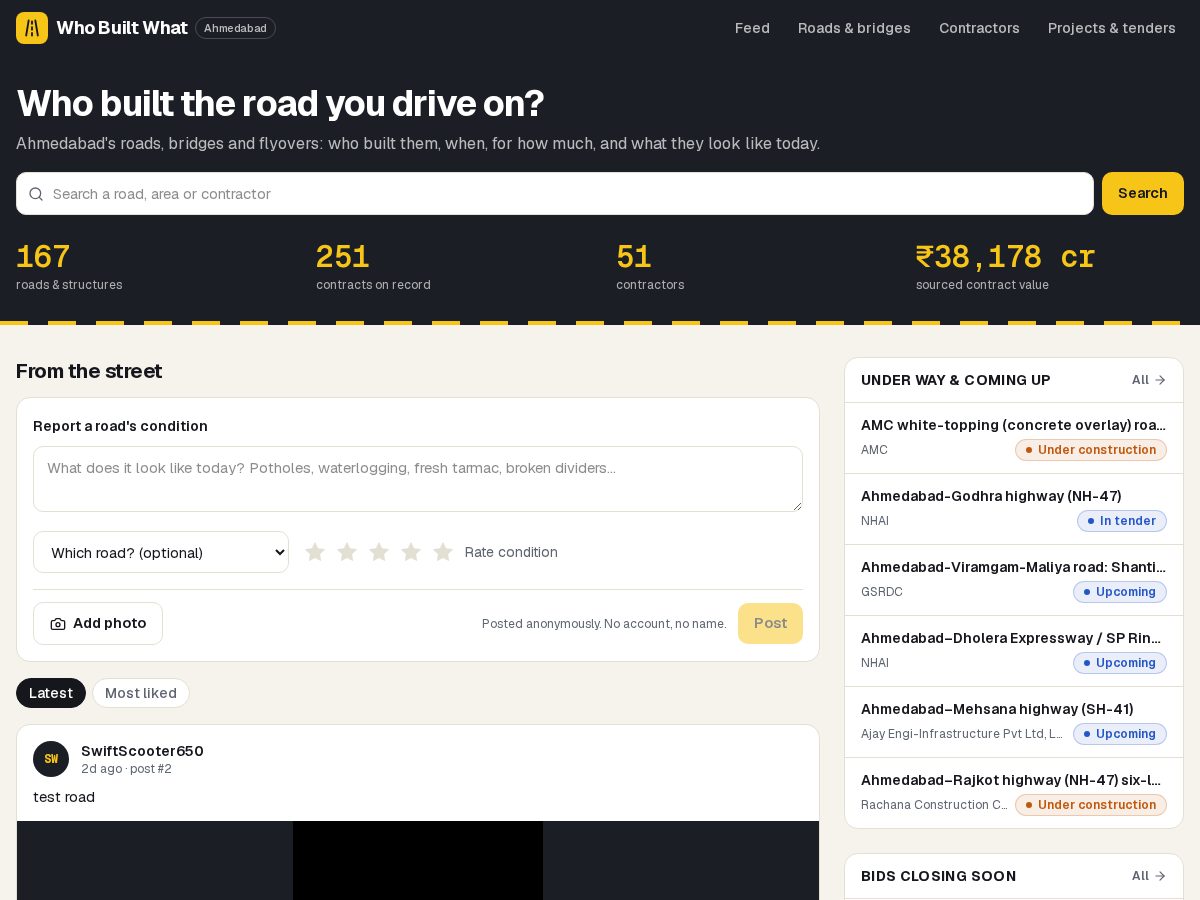Screen dimensions: 1200x900
Task: Open the Contractors page
Action: 979,28
